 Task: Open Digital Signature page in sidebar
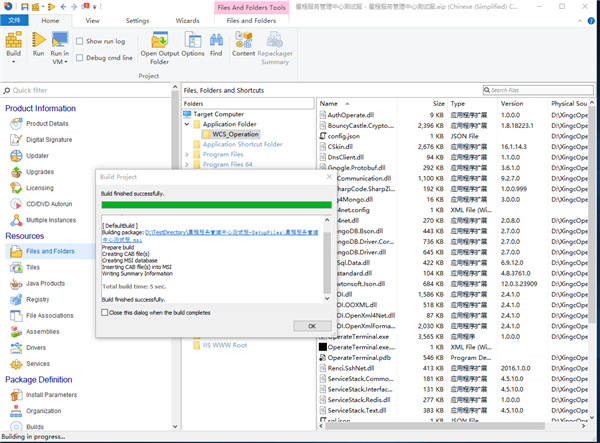[x=47, y=139]
